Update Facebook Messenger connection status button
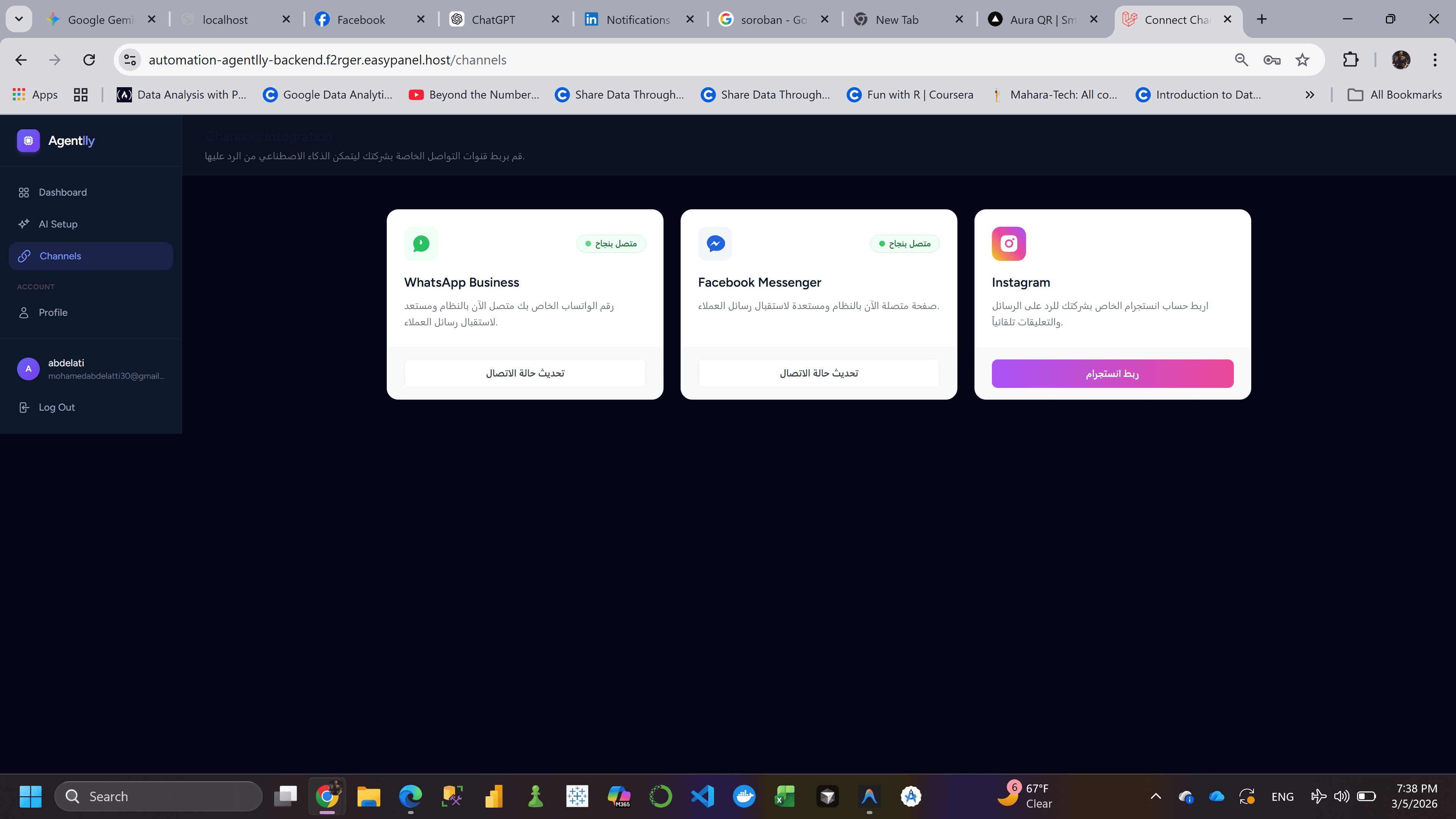This screenshot has height=819, width=1456. tap(819, 373)
